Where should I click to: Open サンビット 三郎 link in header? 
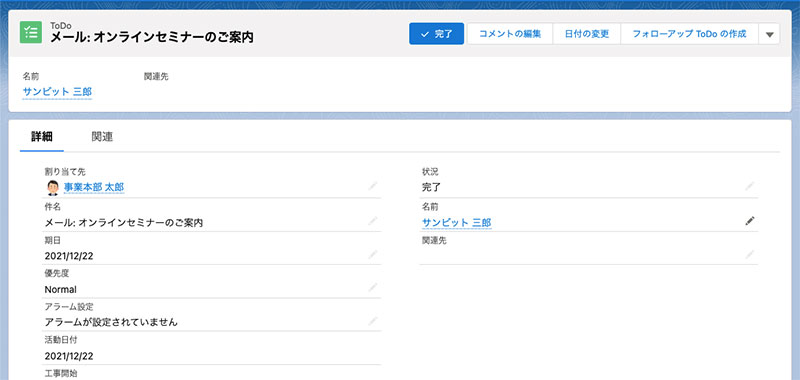pyautogui.click(x=57, y=92)
